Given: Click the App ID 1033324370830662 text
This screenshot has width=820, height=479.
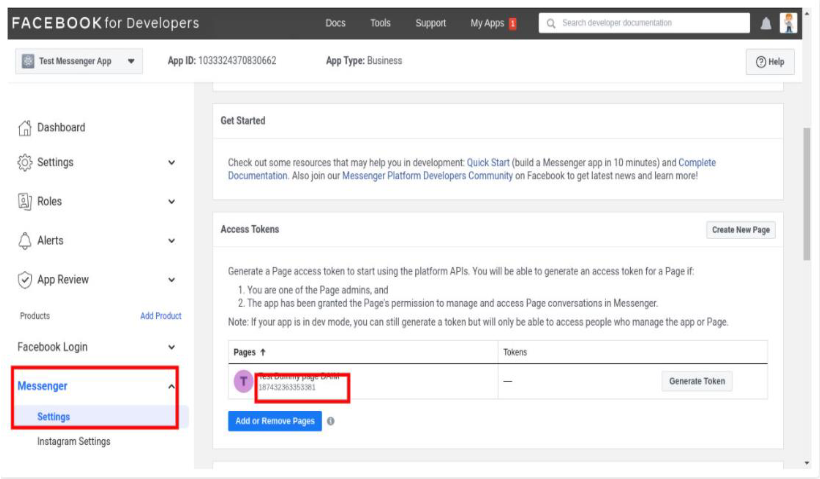Looking at the screenshot, I should pos(222,61).
